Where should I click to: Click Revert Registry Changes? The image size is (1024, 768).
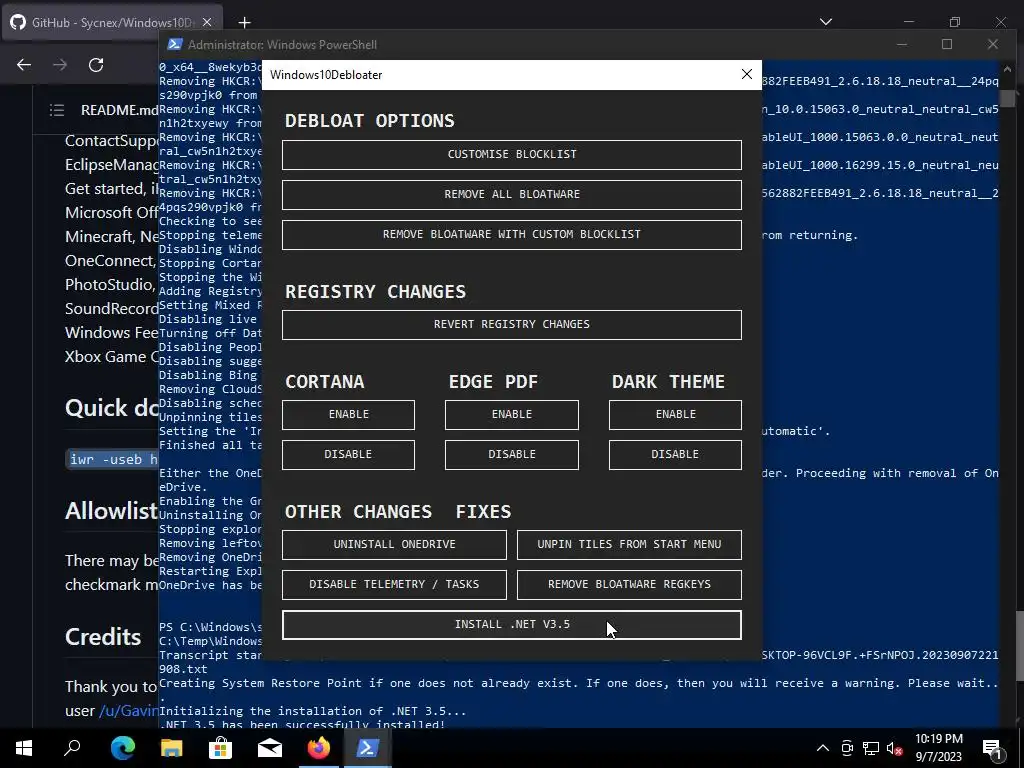point(511,325)
